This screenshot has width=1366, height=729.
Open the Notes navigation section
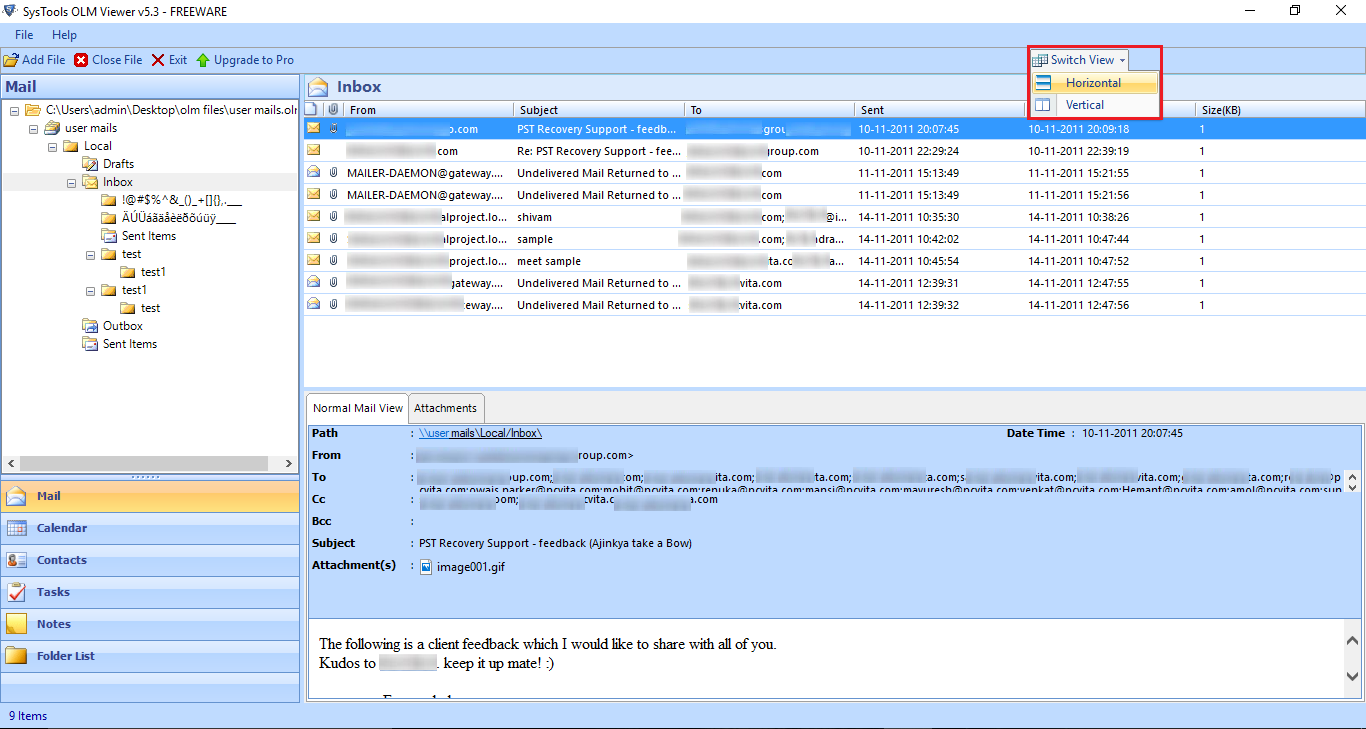pos(150,624)
